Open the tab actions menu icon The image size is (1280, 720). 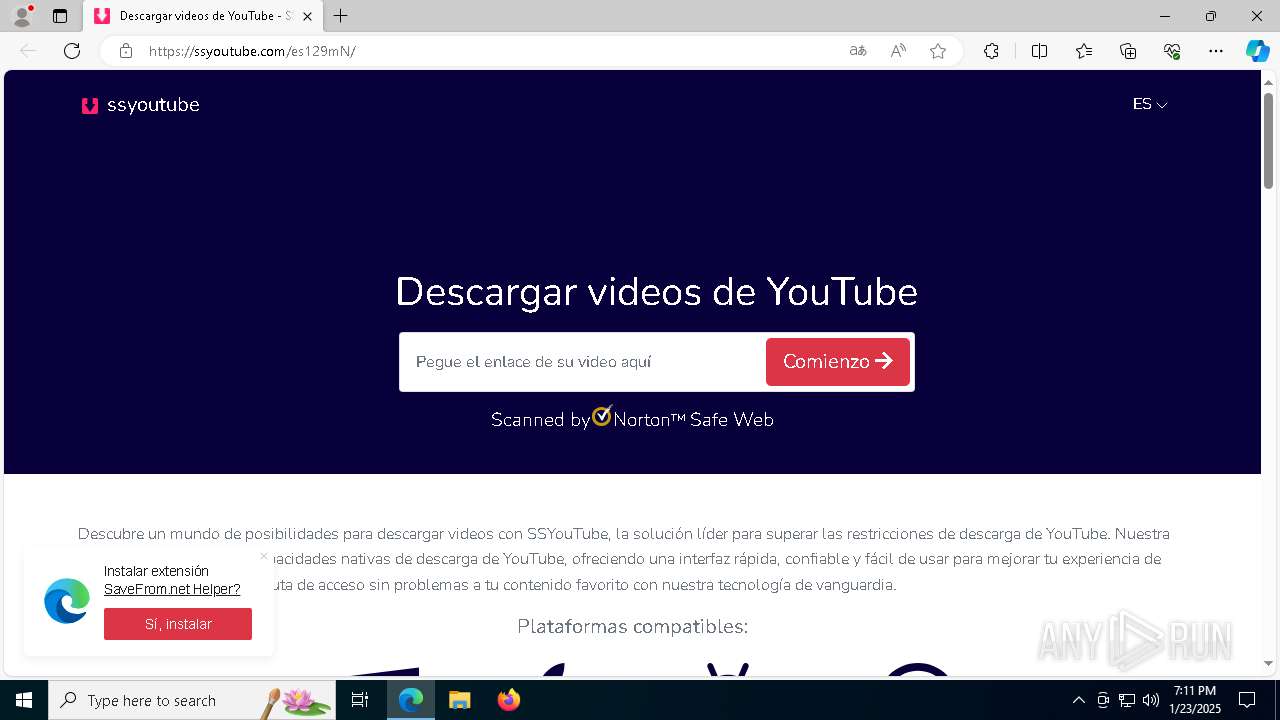point(60,16)
